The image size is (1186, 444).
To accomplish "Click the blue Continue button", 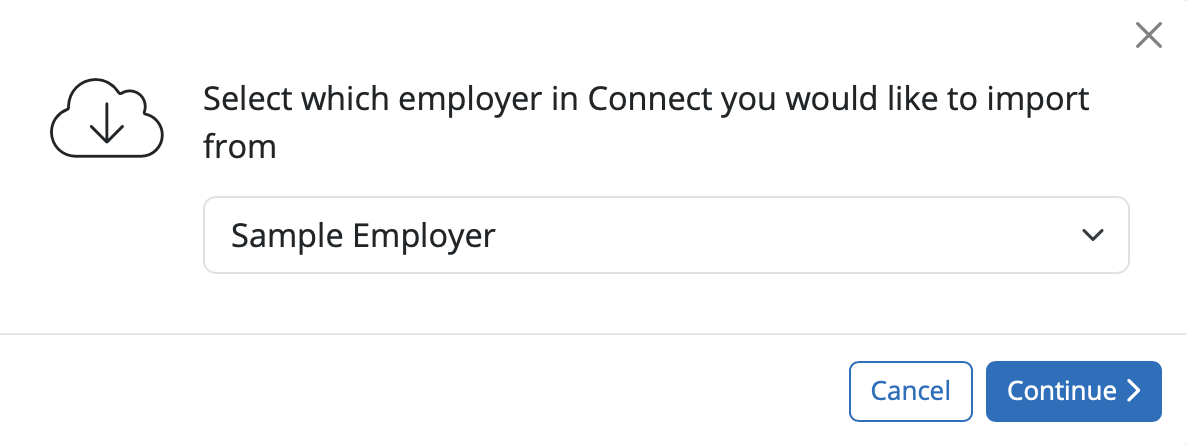I will point(1073,391).
